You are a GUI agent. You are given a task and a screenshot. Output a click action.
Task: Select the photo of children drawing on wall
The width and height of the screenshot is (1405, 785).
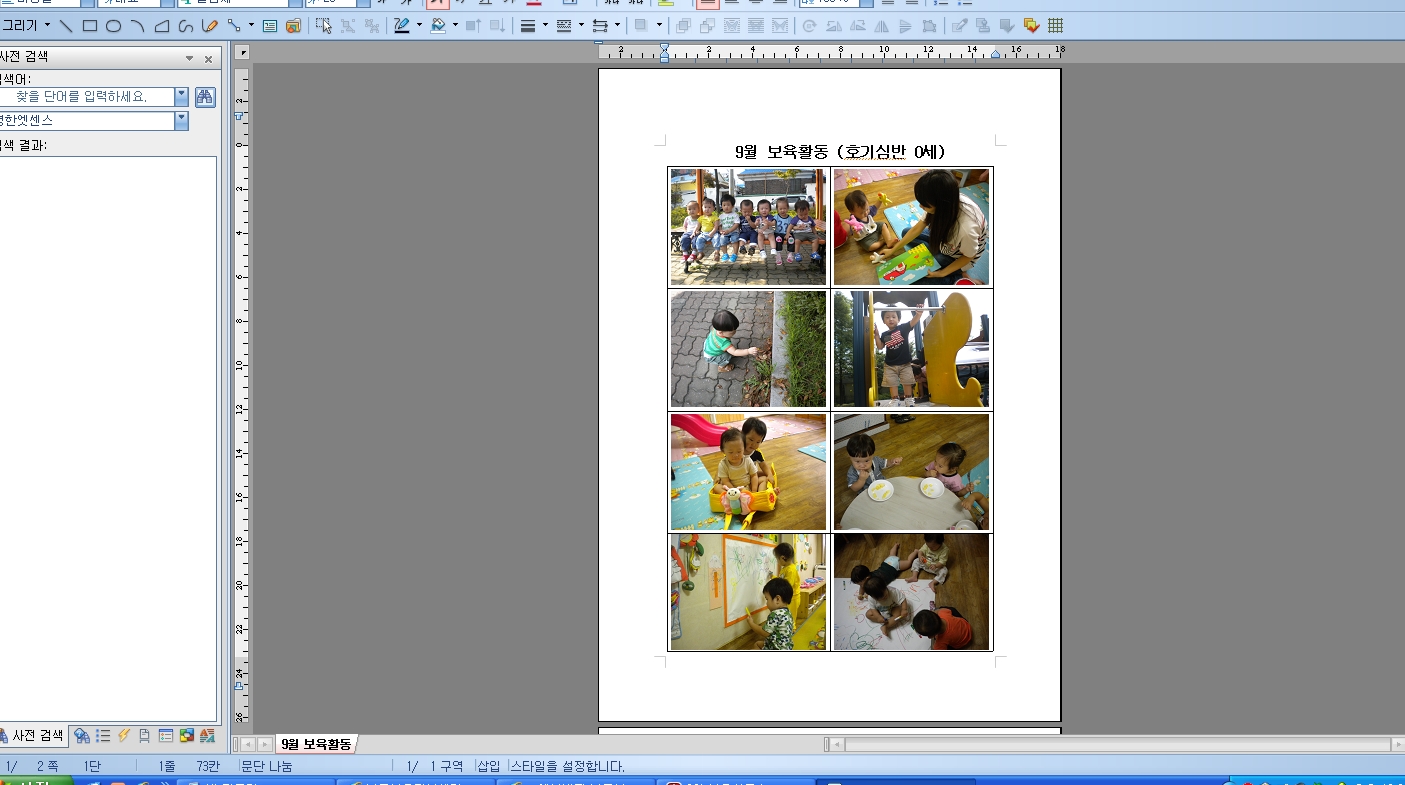[749, 591]
